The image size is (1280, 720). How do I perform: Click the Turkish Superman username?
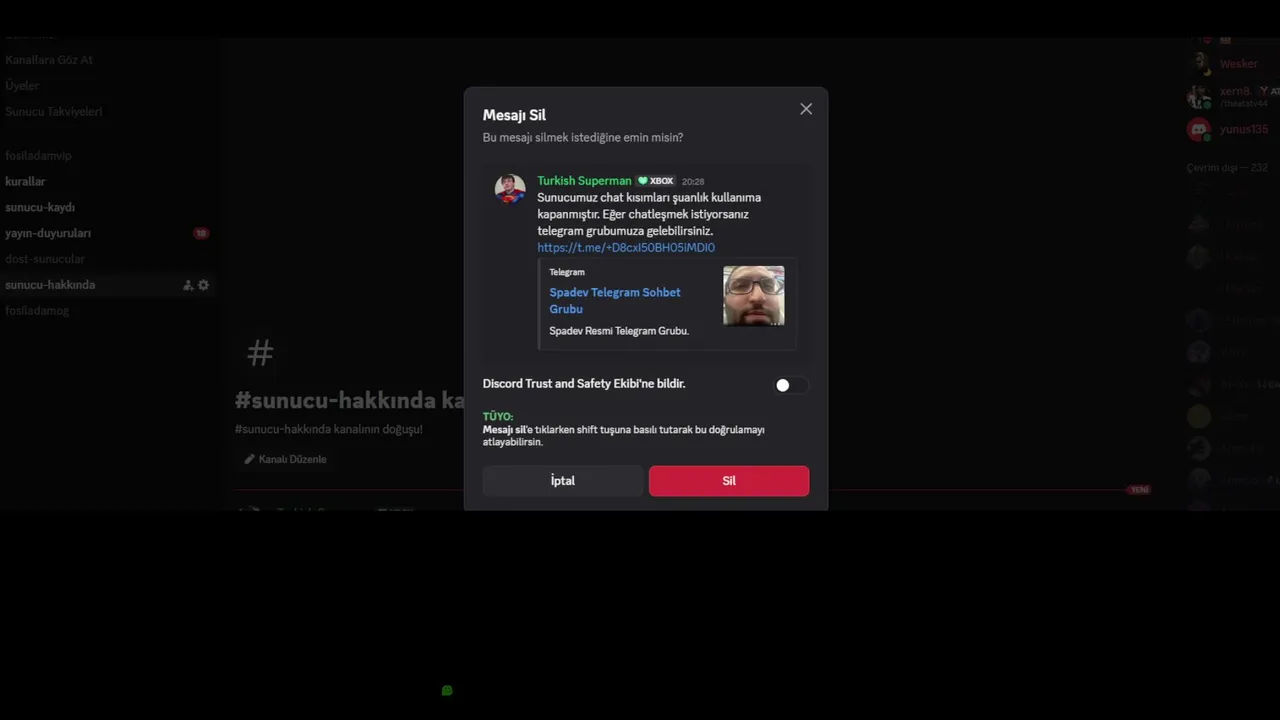584,181
